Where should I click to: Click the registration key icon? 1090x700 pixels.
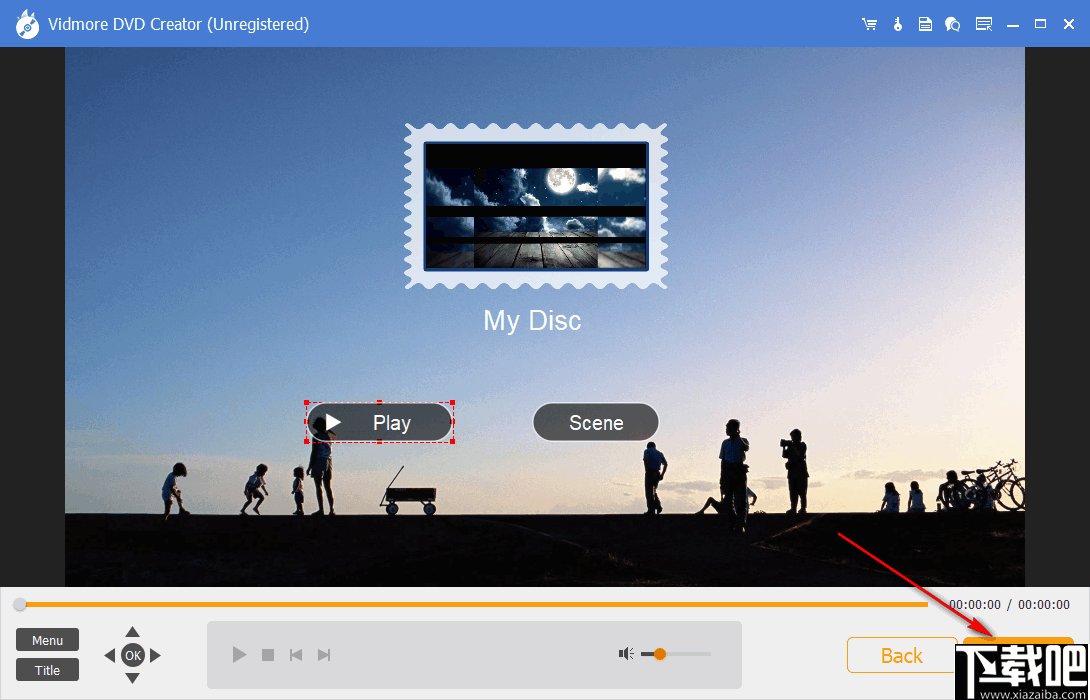pos(897,23)
